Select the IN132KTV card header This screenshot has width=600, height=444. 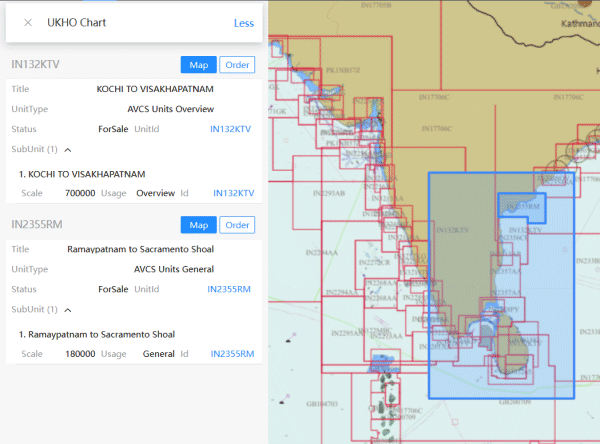pyautogui.click(x=36, y=65)
